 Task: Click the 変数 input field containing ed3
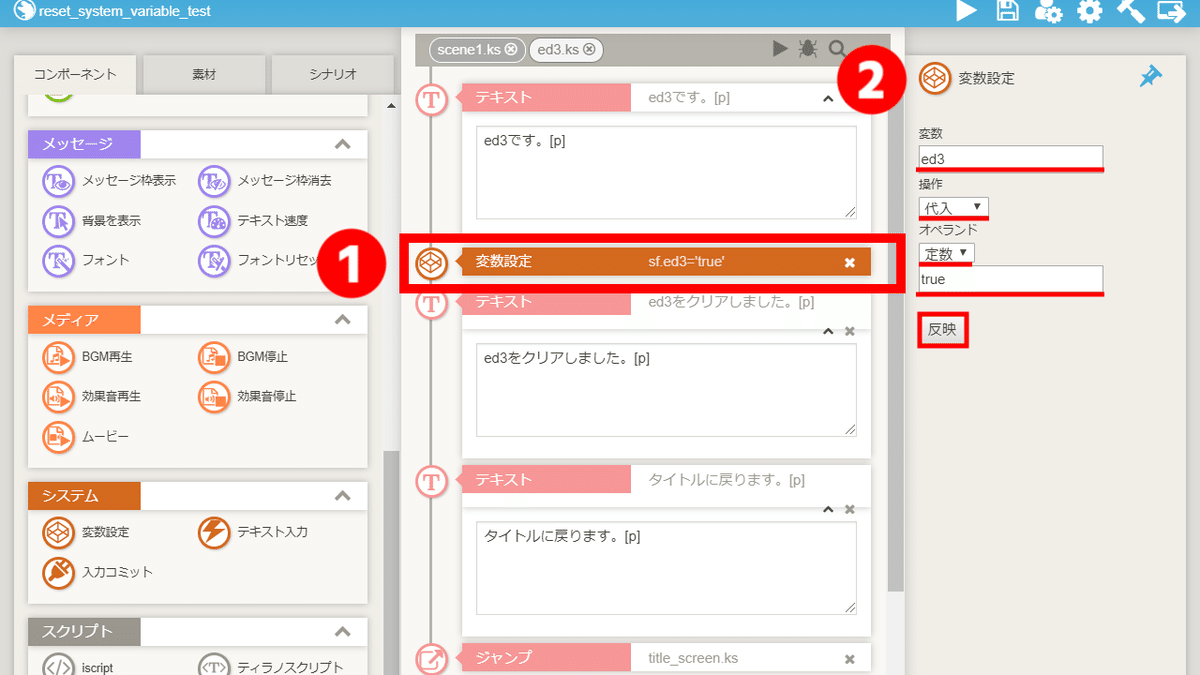tap(1011, 157)
